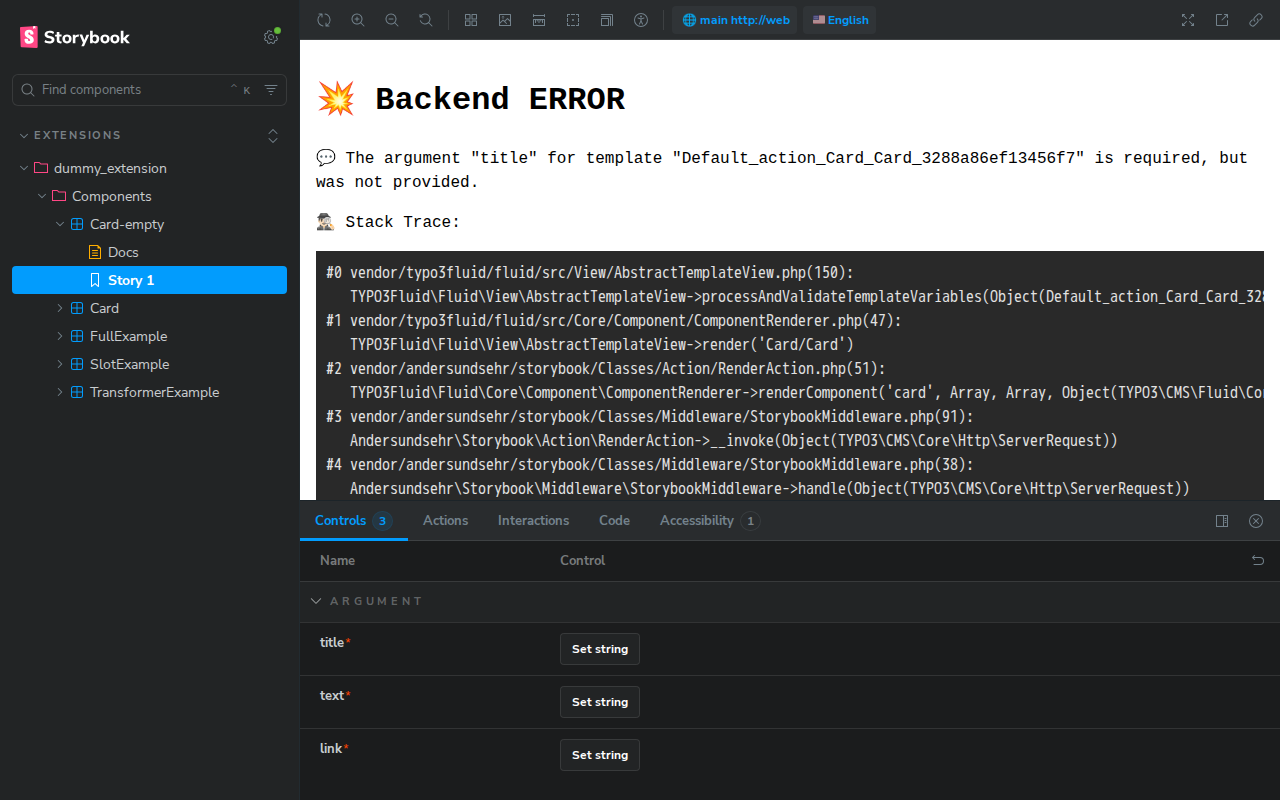The height and width of the screenshot is (800, 1280).
Task: Collapse the dummy_extension folder
Action: click(x=110, y=168)
